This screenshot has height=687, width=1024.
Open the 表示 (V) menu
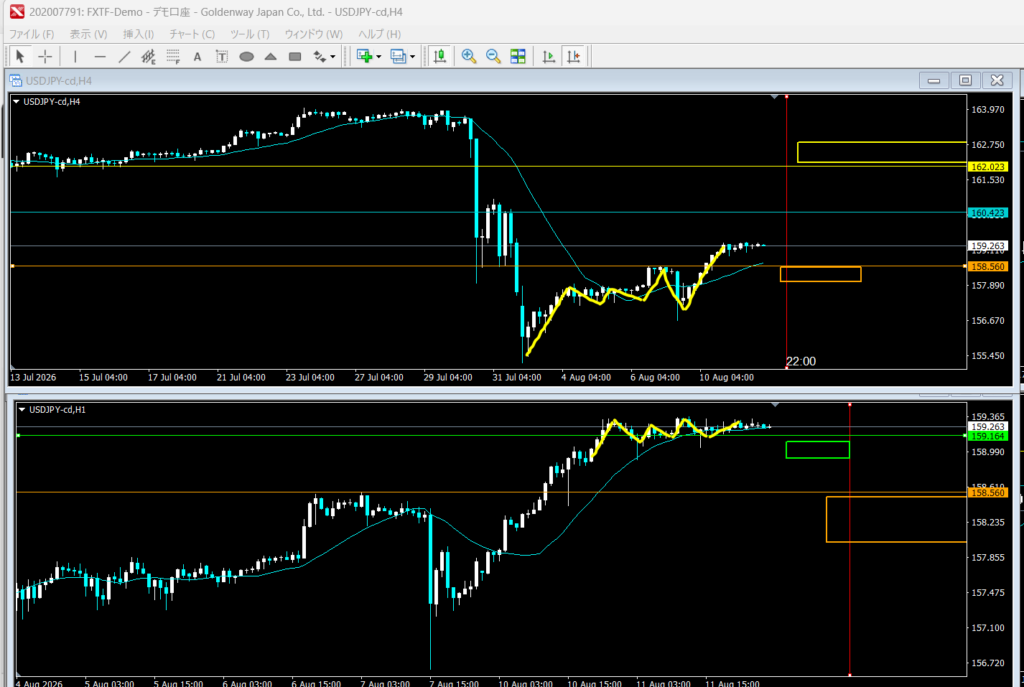pos(88,34)
